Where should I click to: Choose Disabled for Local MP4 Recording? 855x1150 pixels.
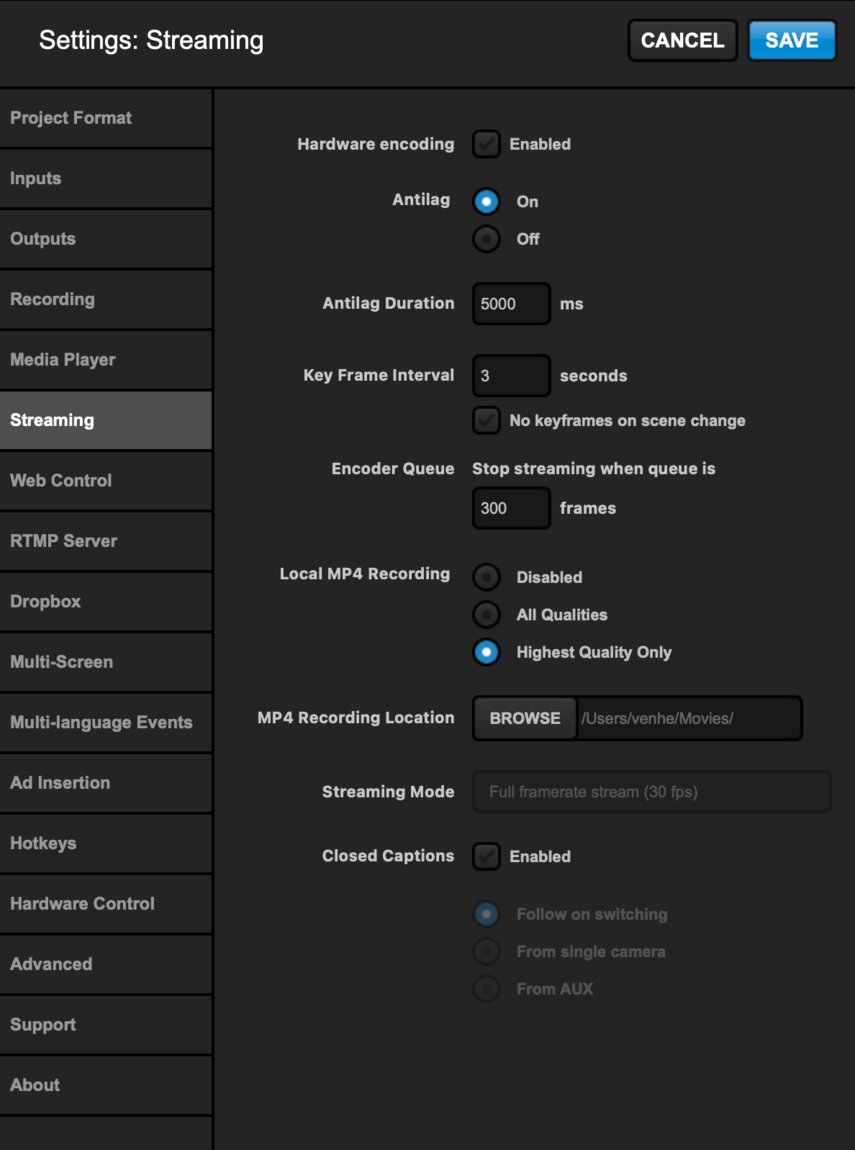click(x=486, y=577)
